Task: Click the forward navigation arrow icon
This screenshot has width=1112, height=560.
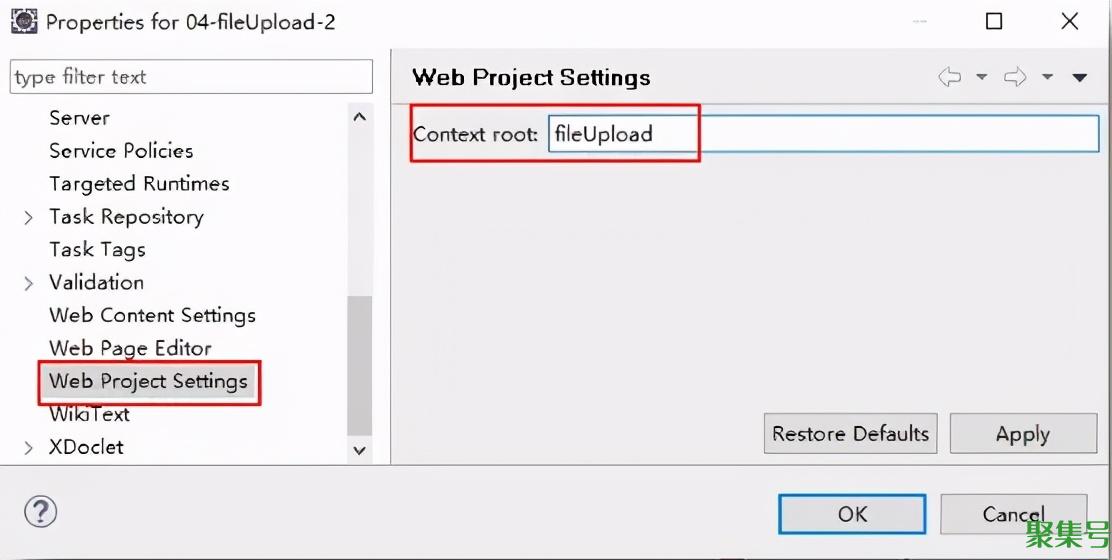Action: [x=1015, y=77]
